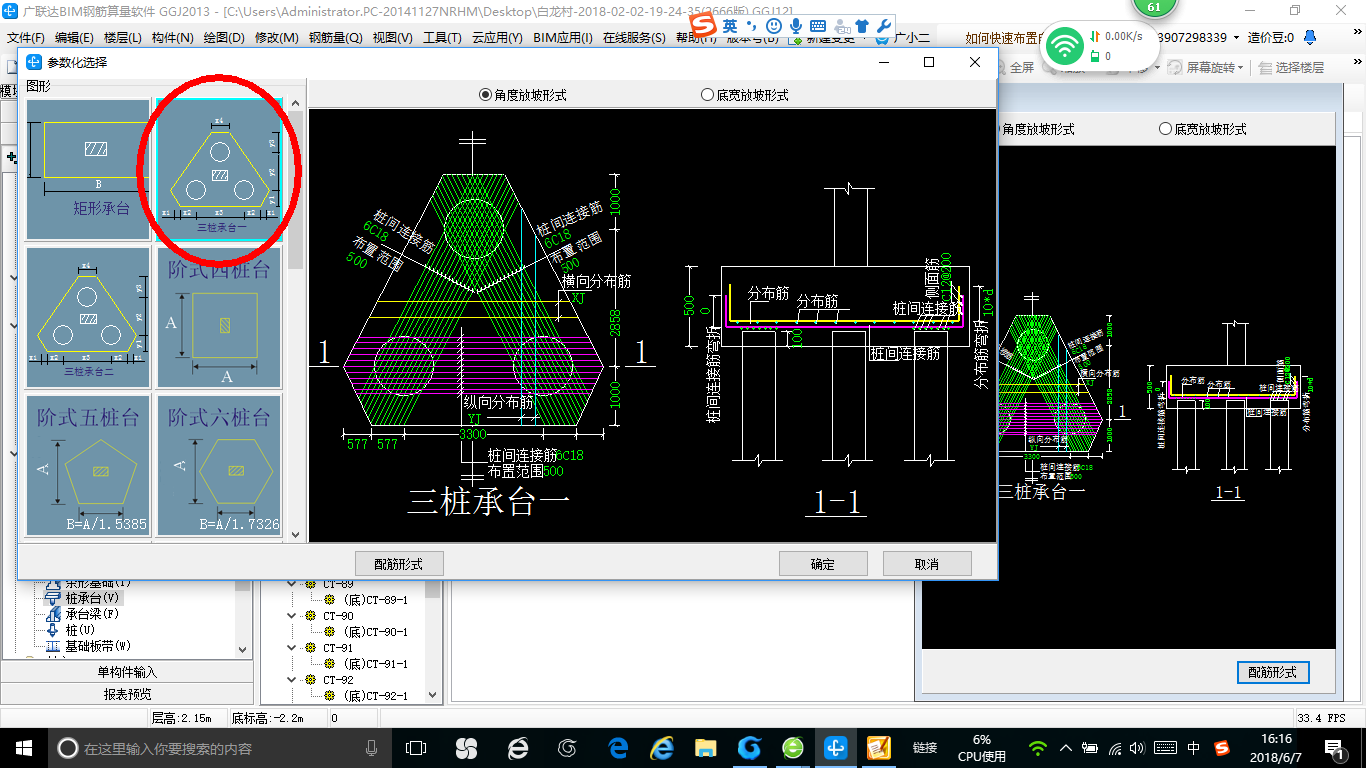
Task: Open the 云应用(Y) menu
Action: point(497,38)
